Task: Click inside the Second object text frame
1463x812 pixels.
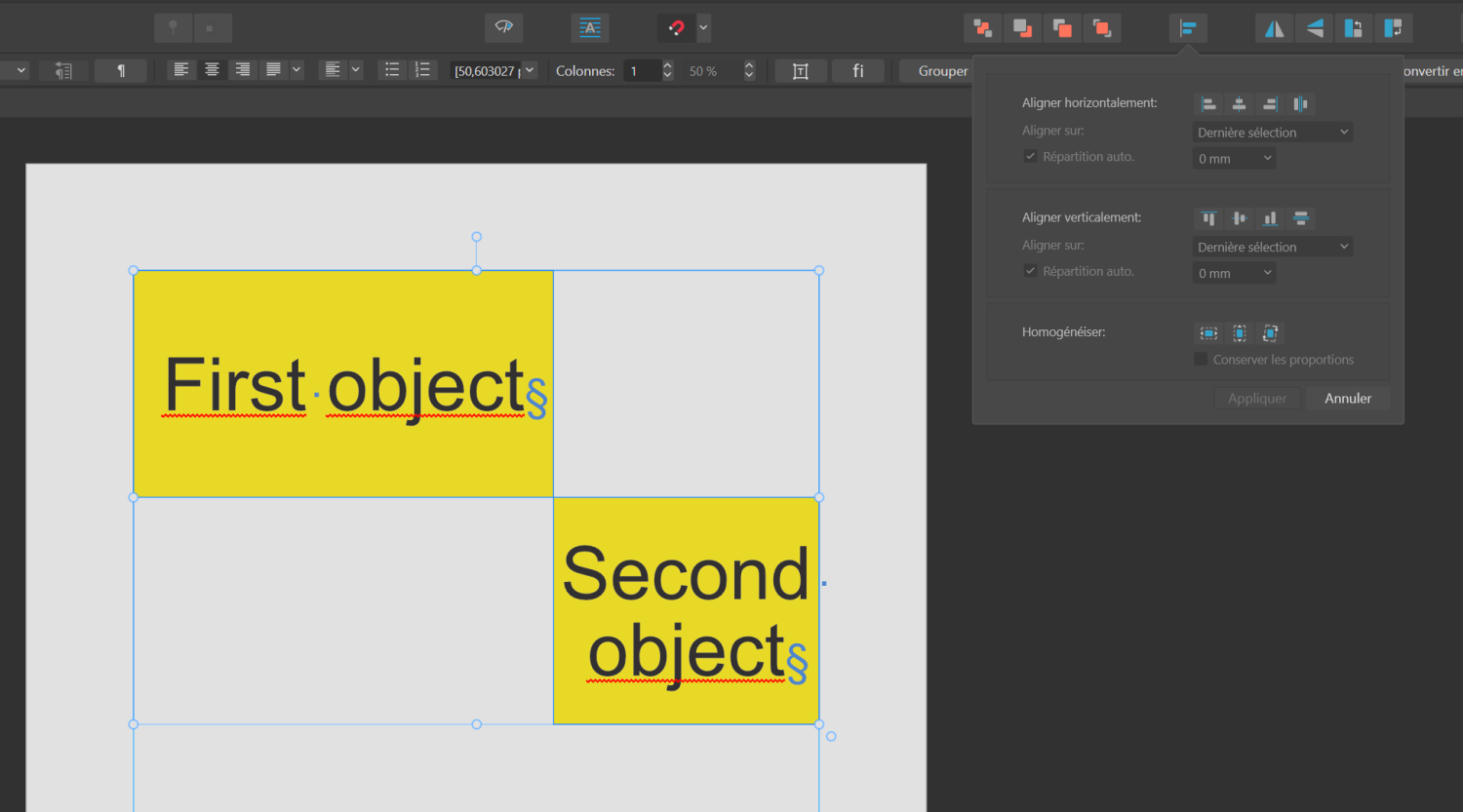Action: click(686, 611)
